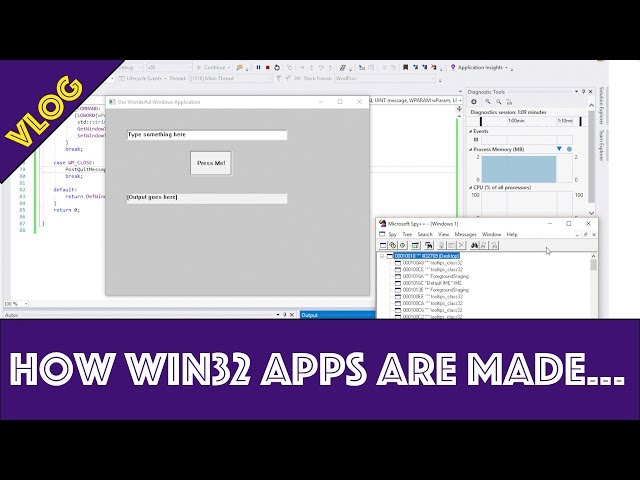This screenshot has height=480, width=640.
Task: Open the Team Explorer side tab
Action: click(601, 145)
